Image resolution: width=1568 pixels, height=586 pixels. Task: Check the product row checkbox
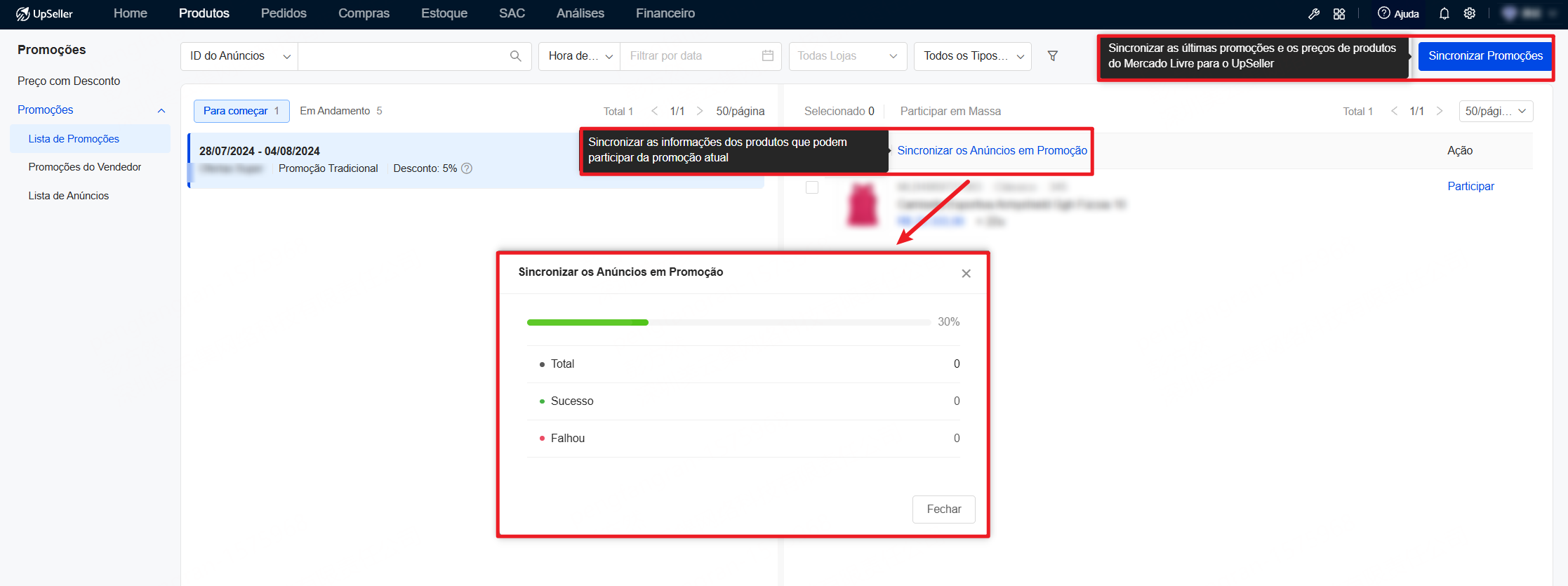point(812,187)
